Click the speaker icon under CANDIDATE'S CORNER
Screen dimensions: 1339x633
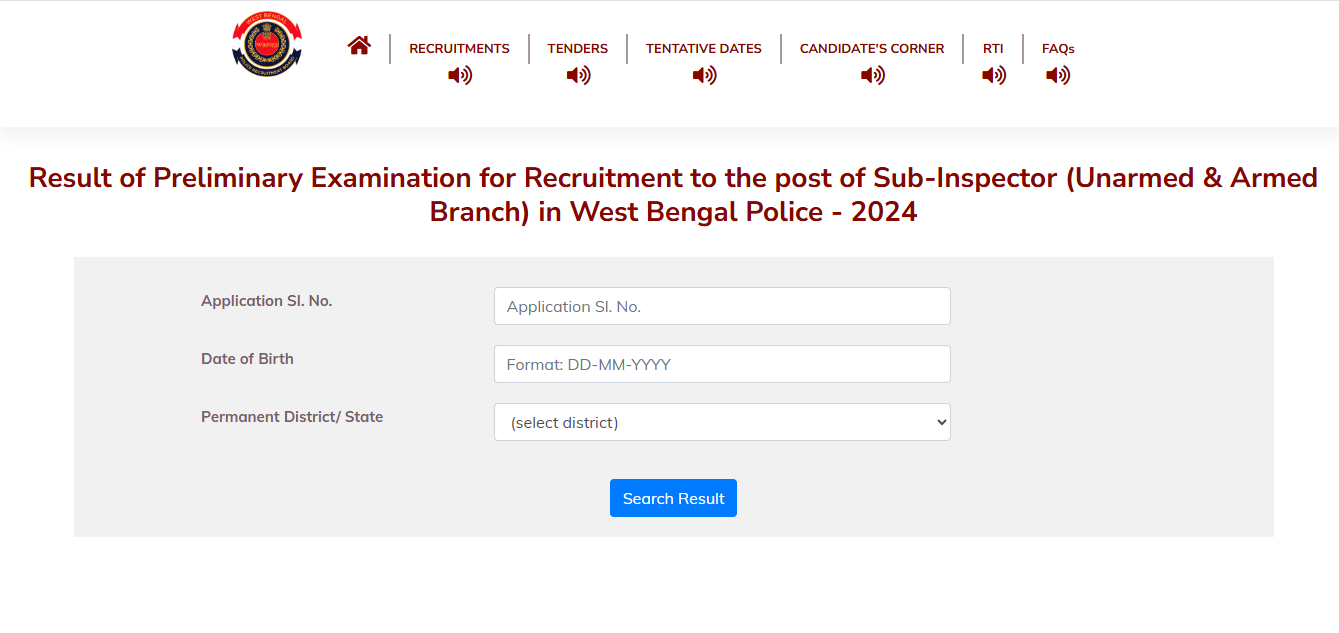coord(871,74)
